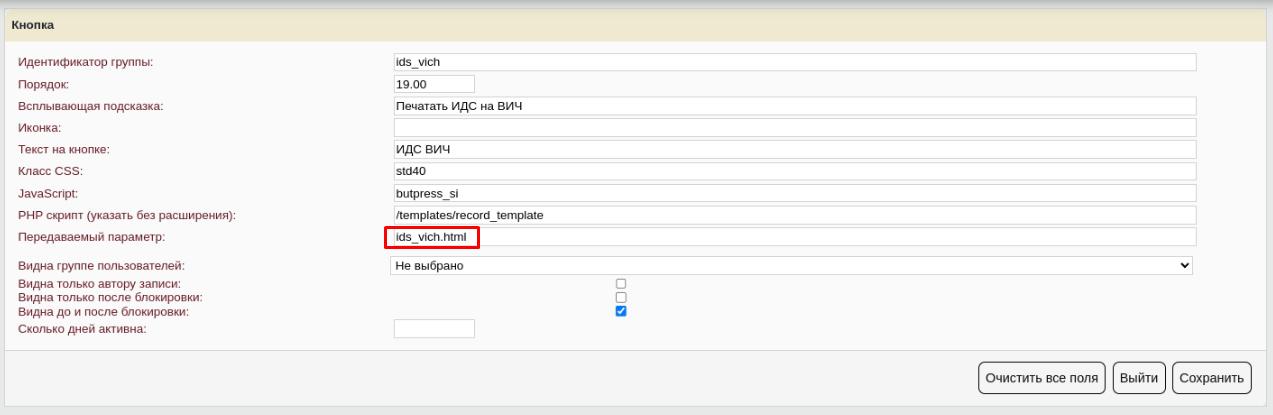This screenshot has height=415, width=1273.
Task: Click the 'PHP скрипт' path input field
Action: click(x=794, y=215)
